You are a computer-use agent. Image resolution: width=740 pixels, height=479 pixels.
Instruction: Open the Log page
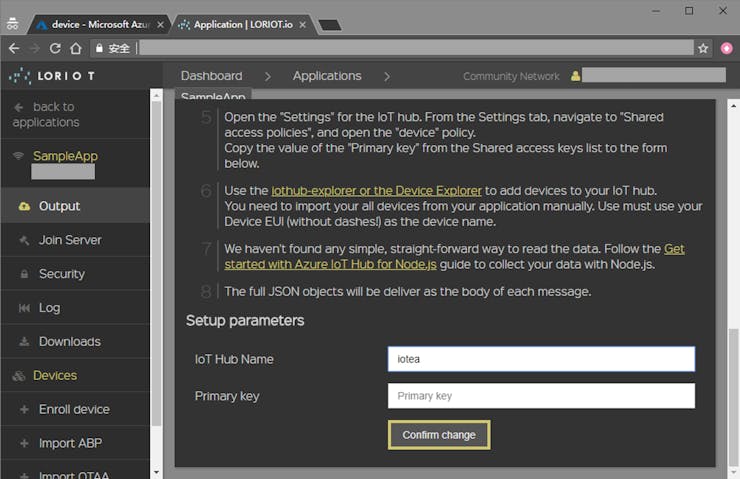pos(76,308)
